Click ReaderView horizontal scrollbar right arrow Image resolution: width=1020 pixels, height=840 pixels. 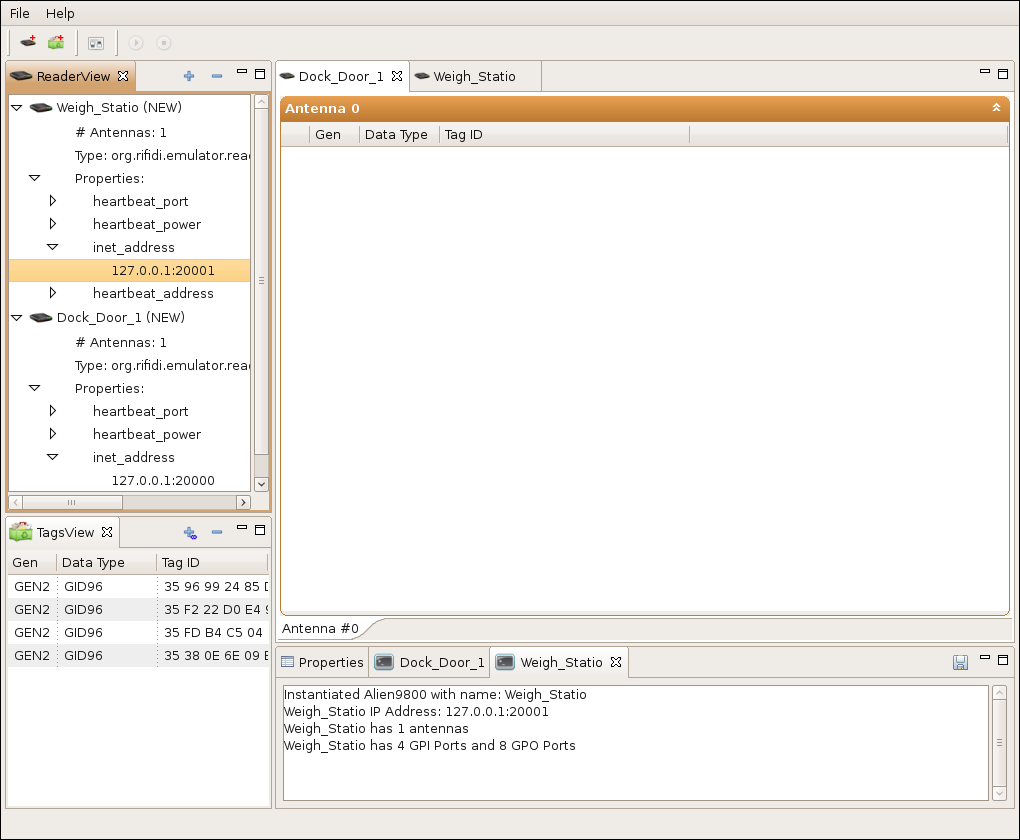[x=243, y=502]
